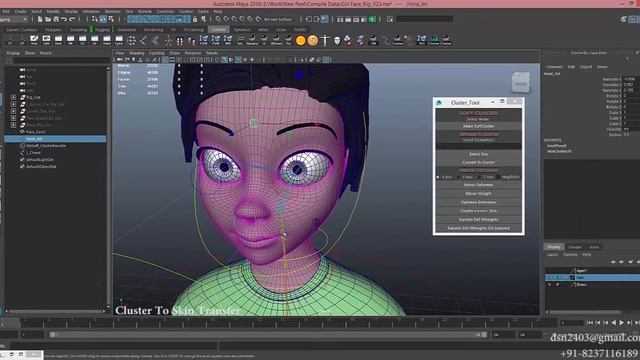The image size is (640, 360).
Task: Select the Z Axis radio button
Action: (478, 177)
